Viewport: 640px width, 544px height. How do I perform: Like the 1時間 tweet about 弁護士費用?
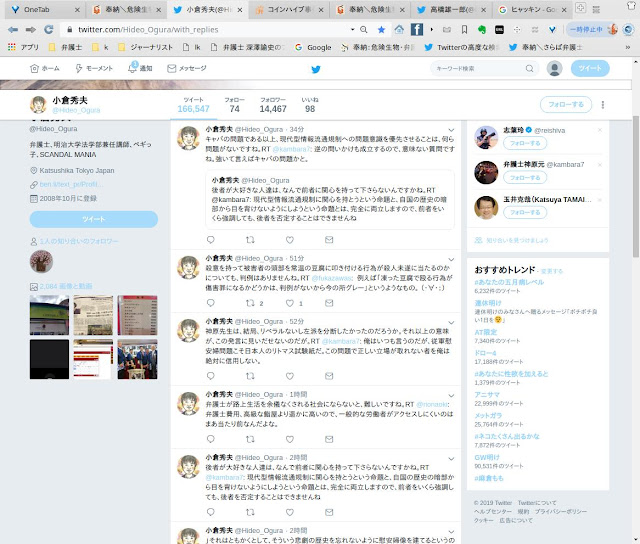[290, 439]
